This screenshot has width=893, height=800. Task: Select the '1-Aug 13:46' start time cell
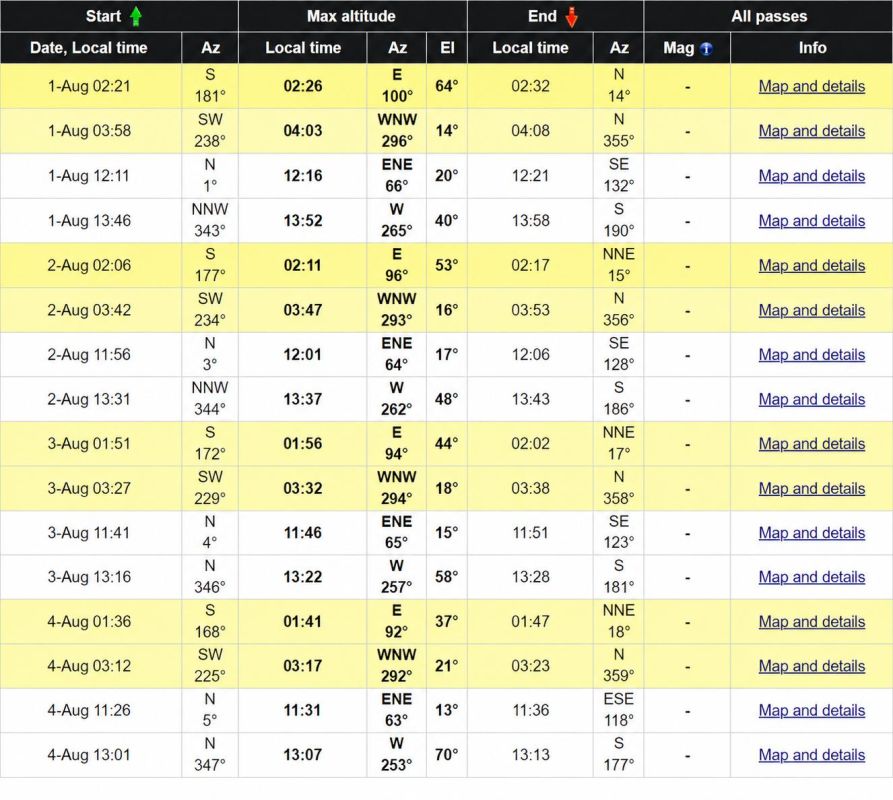click(89, 220)
